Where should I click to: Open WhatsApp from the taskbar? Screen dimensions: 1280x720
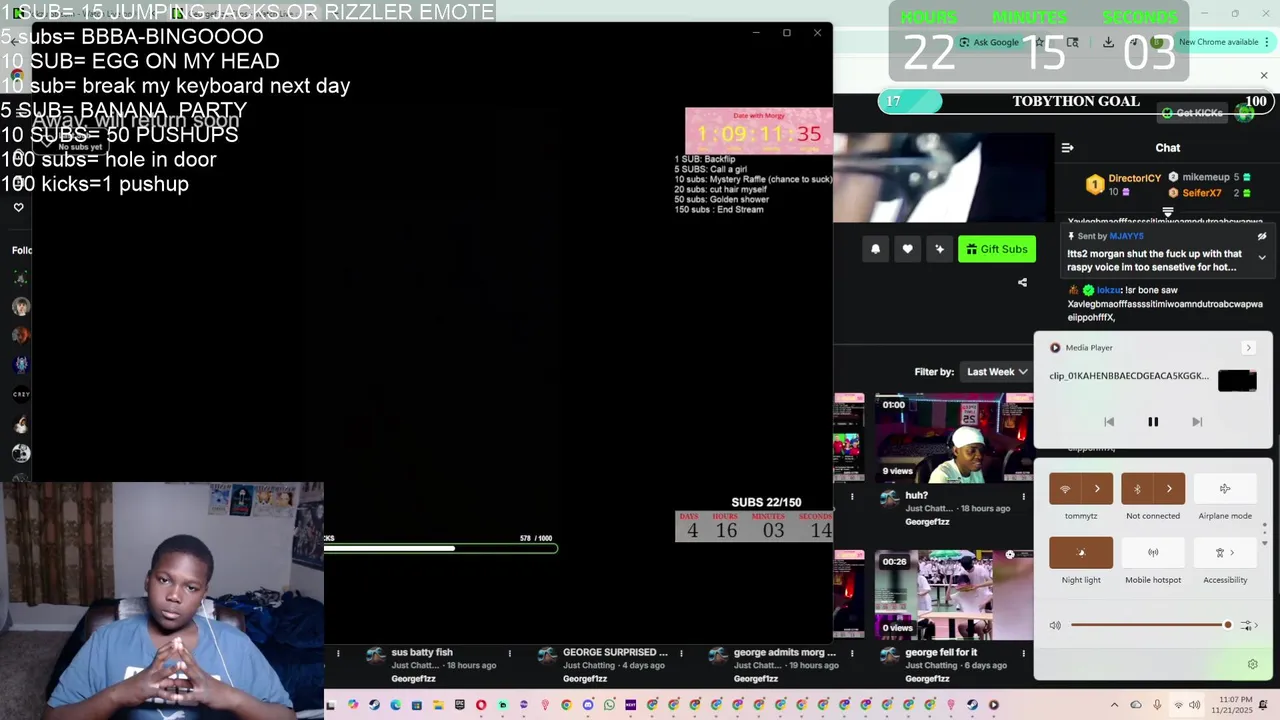(x=609, y=705)
